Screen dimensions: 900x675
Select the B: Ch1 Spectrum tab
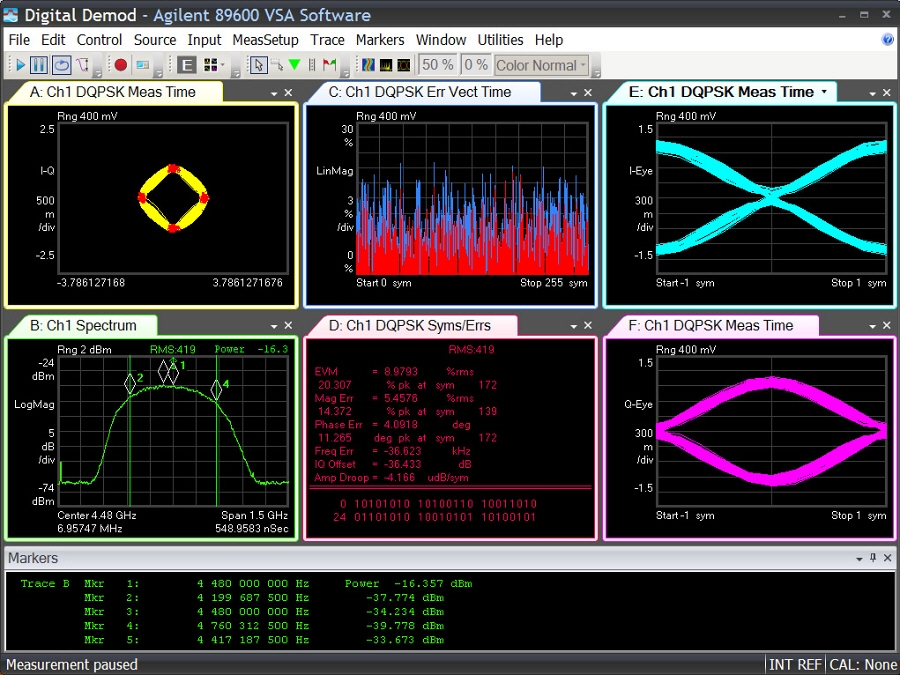[83, 325]
